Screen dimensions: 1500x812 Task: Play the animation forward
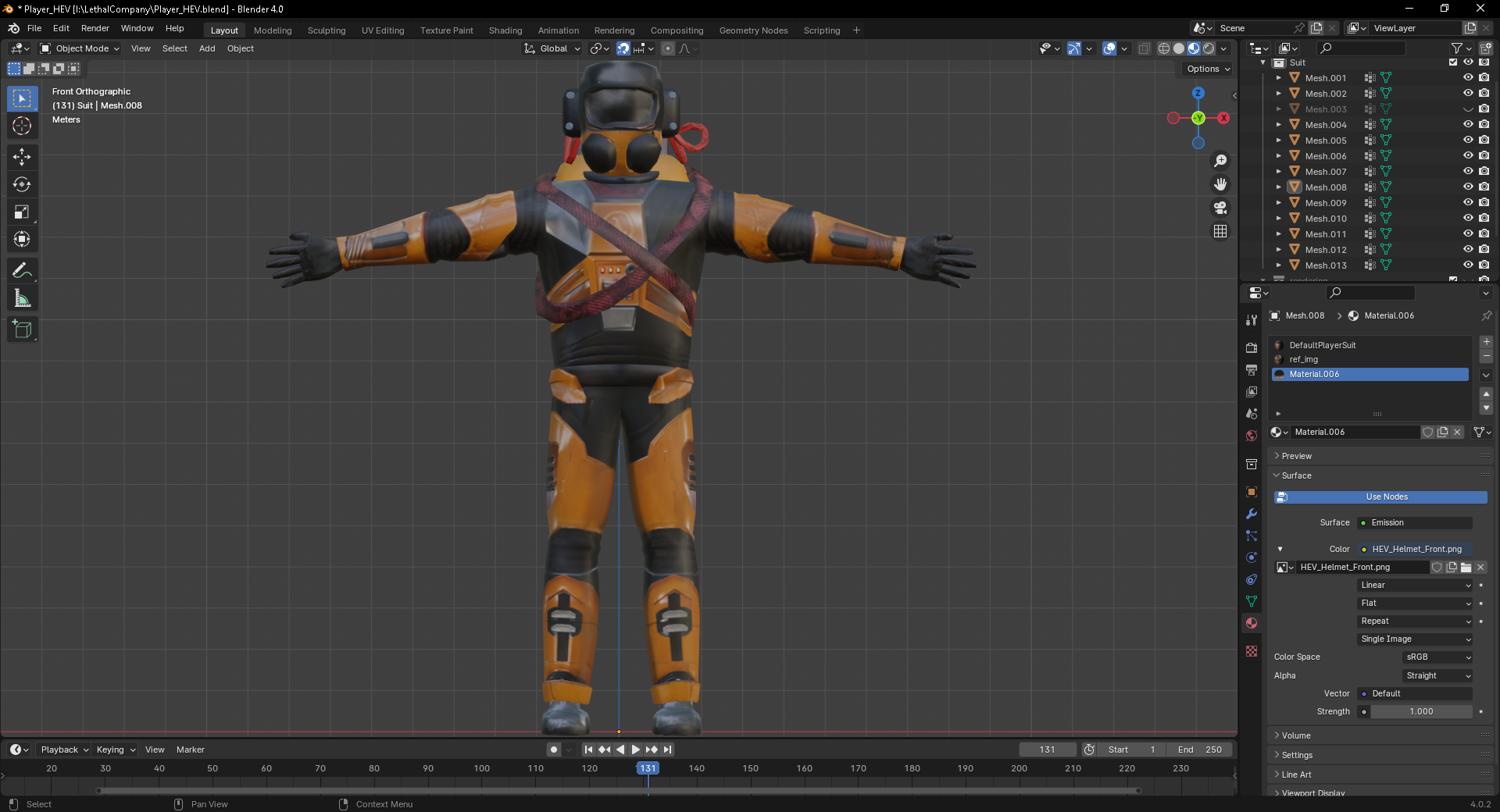click(636, 750)
